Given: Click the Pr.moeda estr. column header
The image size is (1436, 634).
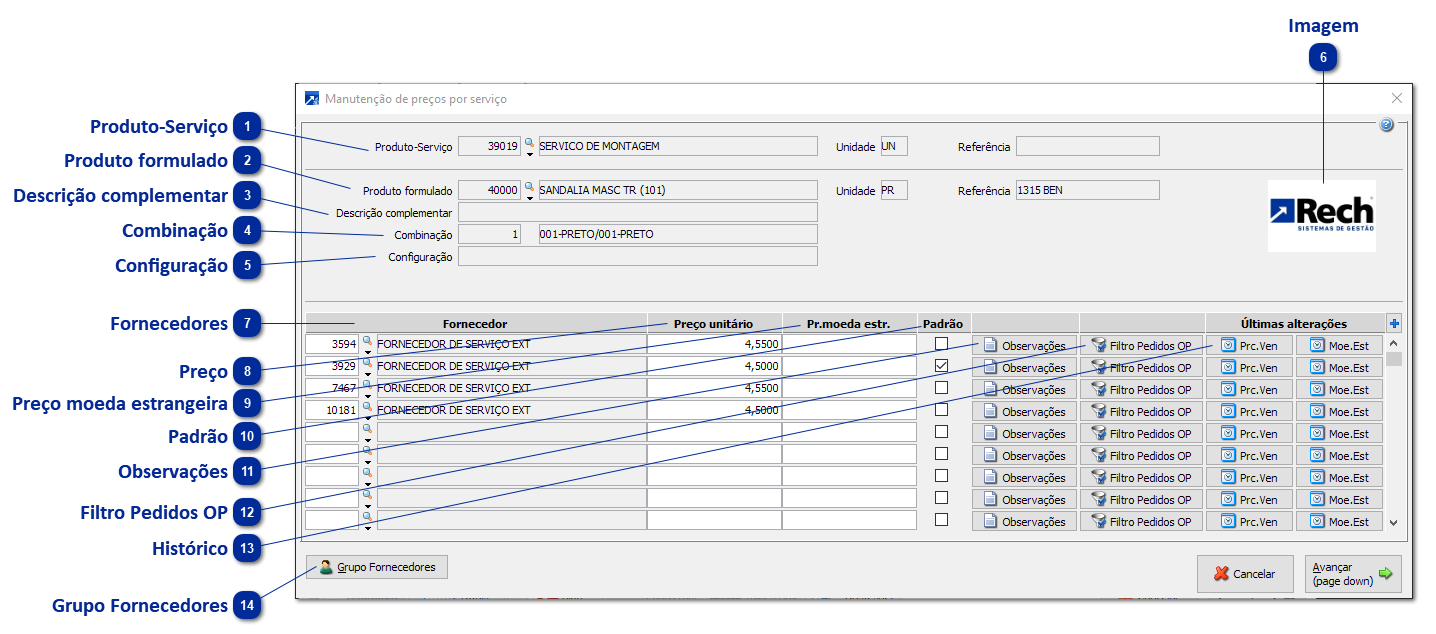Looking at the screenshot, I should pyautogui.click(x=849, y=324).
